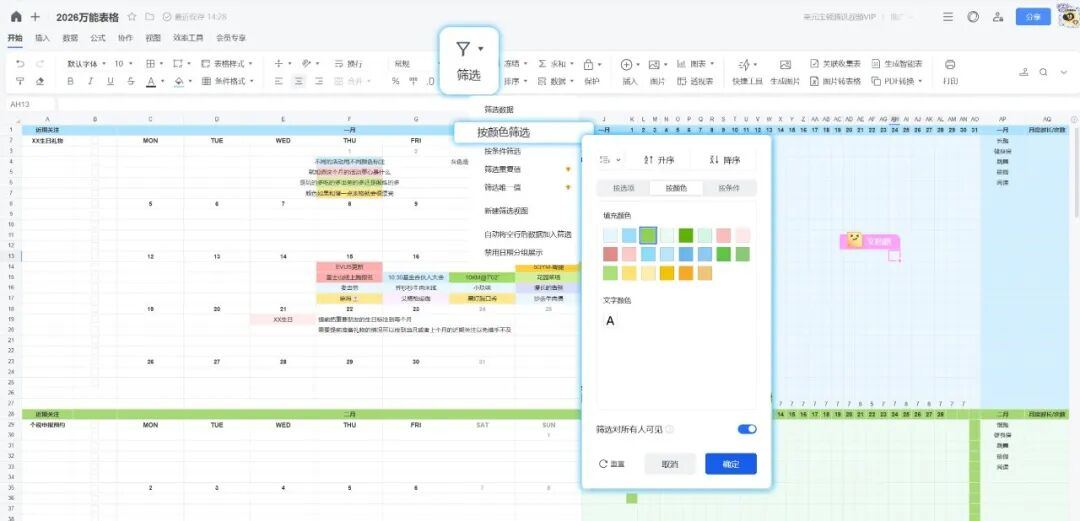Viewport: 1080px width, 521px height.
Task: Click the 升序 ascending sort option
Action: [660, 159]
